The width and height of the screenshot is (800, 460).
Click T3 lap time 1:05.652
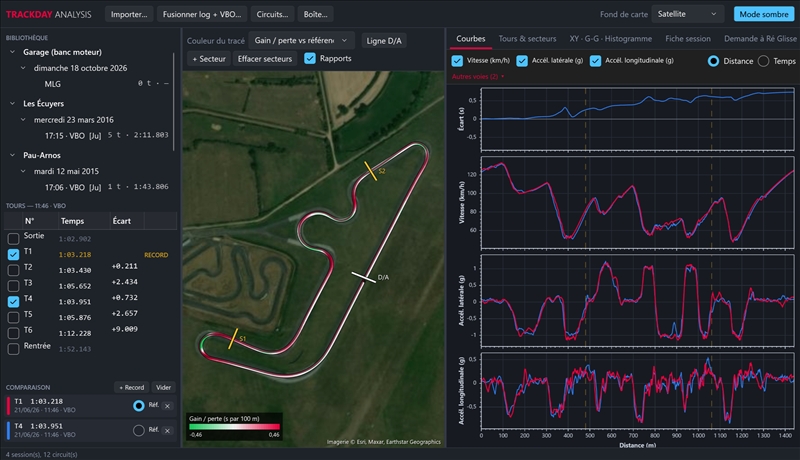tap(75, 286)
